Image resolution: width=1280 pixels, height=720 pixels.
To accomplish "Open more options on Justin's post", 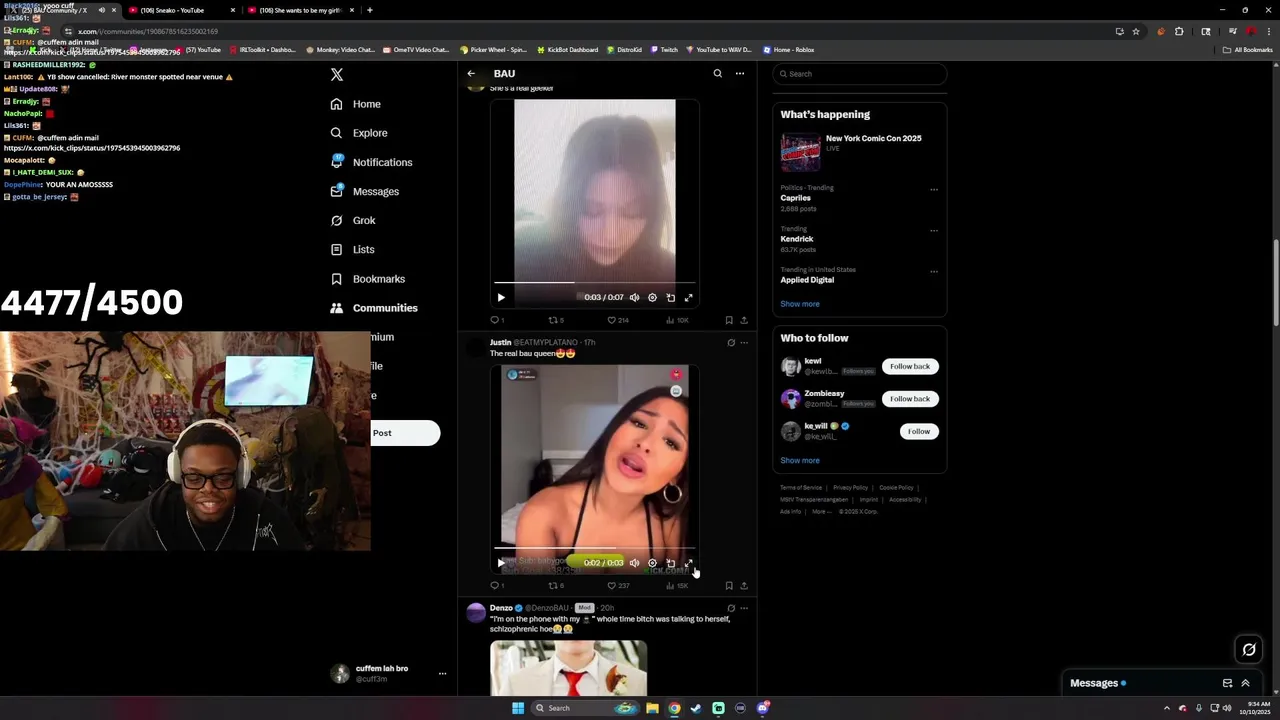I will tap(743, 342).
